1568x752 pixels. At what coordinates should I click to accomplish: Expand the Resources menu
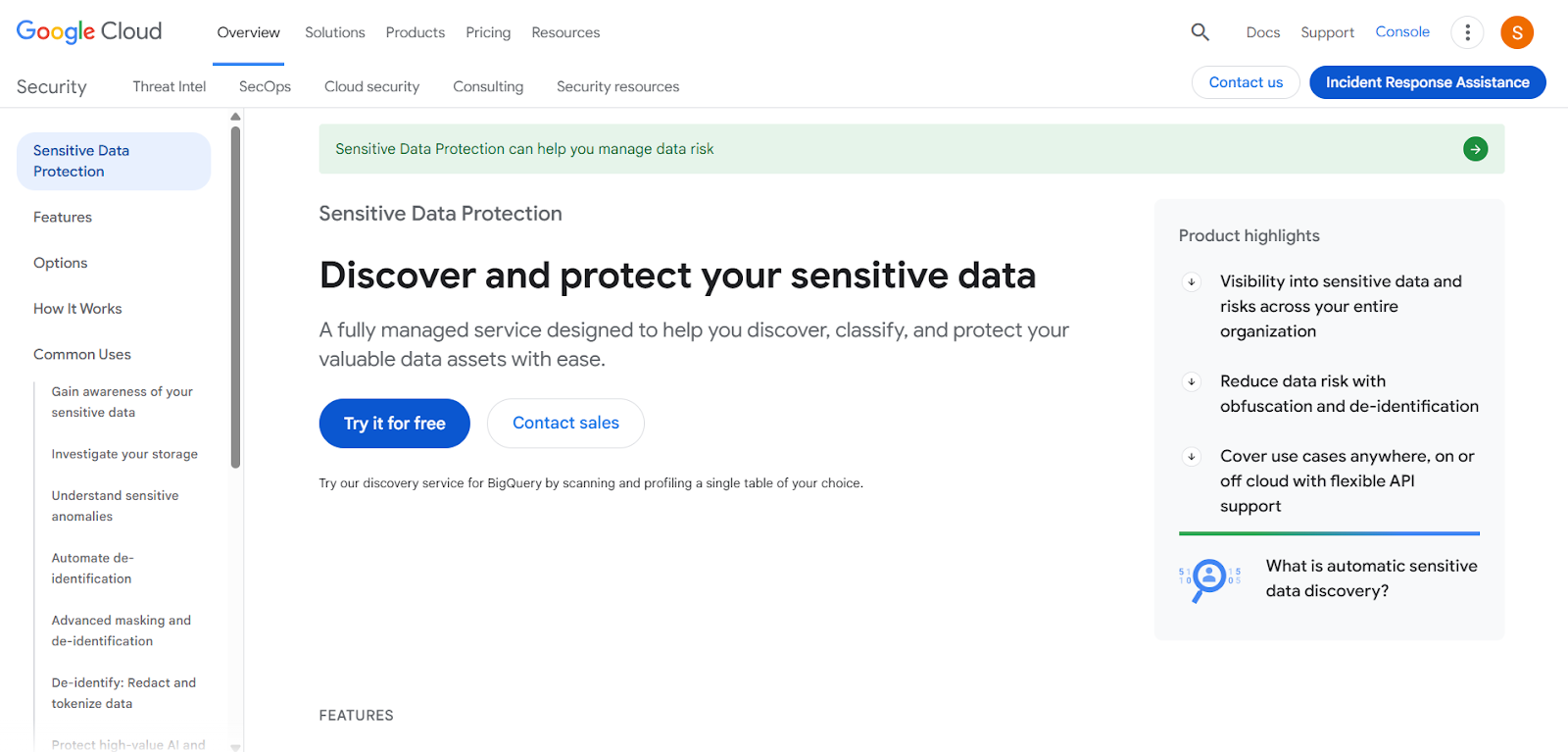click(x=565, y=32)
